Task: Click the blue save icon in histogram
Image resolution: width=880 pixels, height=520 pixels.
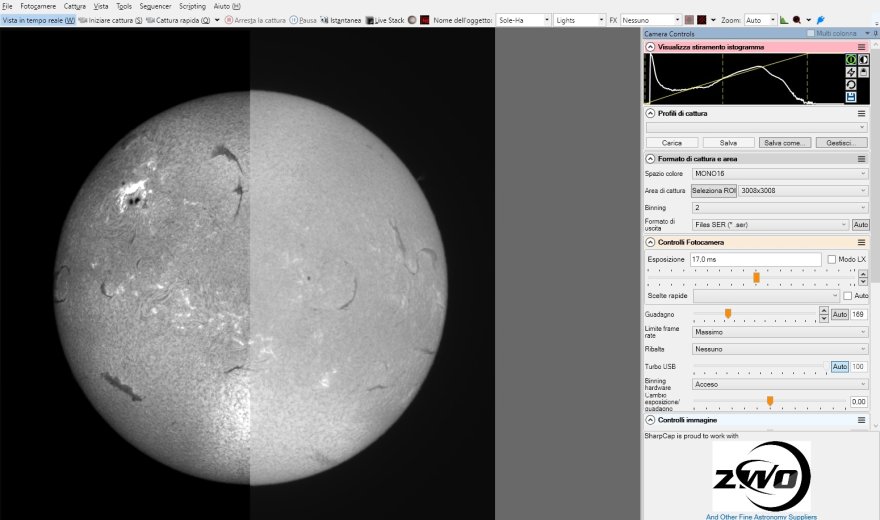Action: pos(851,97)
